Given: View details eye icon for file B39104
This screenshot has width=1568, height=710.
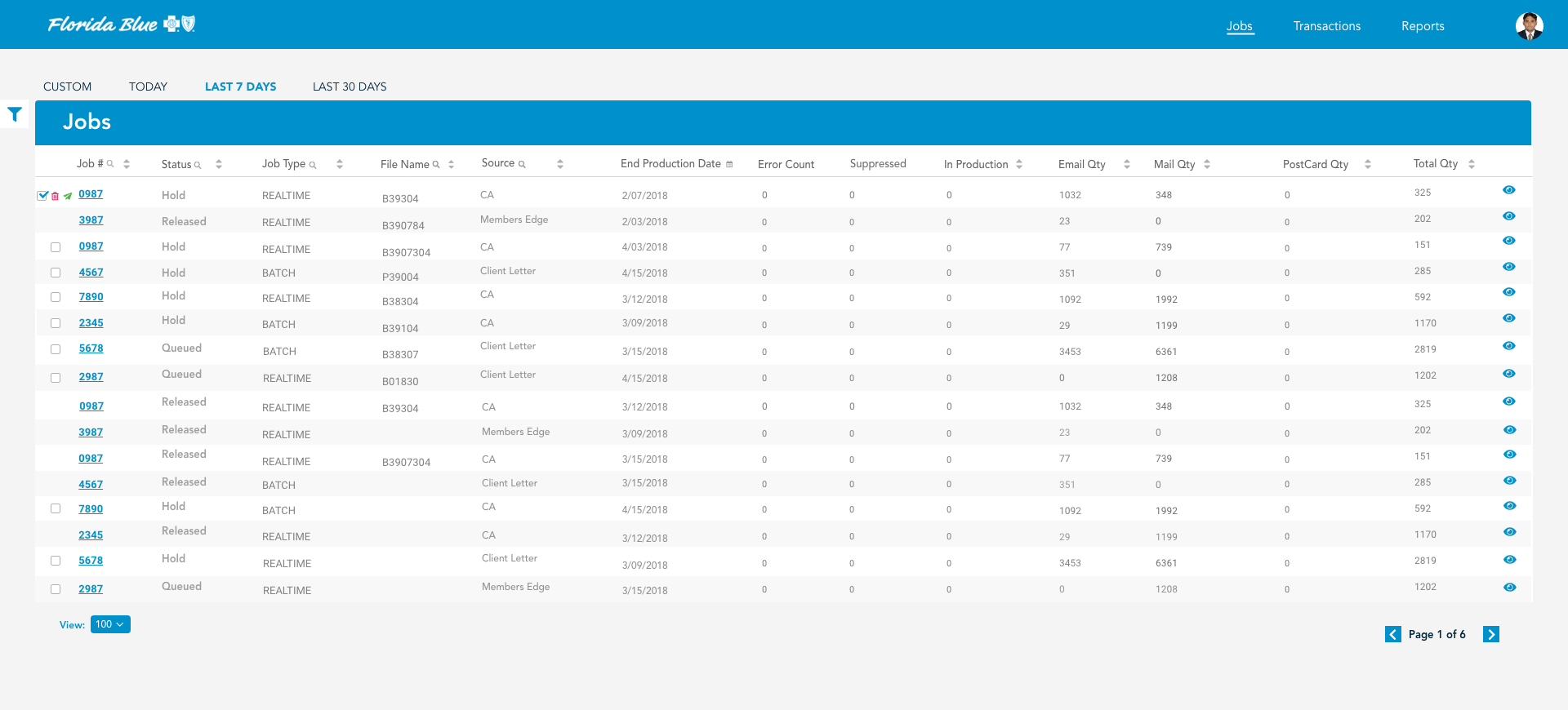Looking at the screenshot, I should (x=1509, y=318).
